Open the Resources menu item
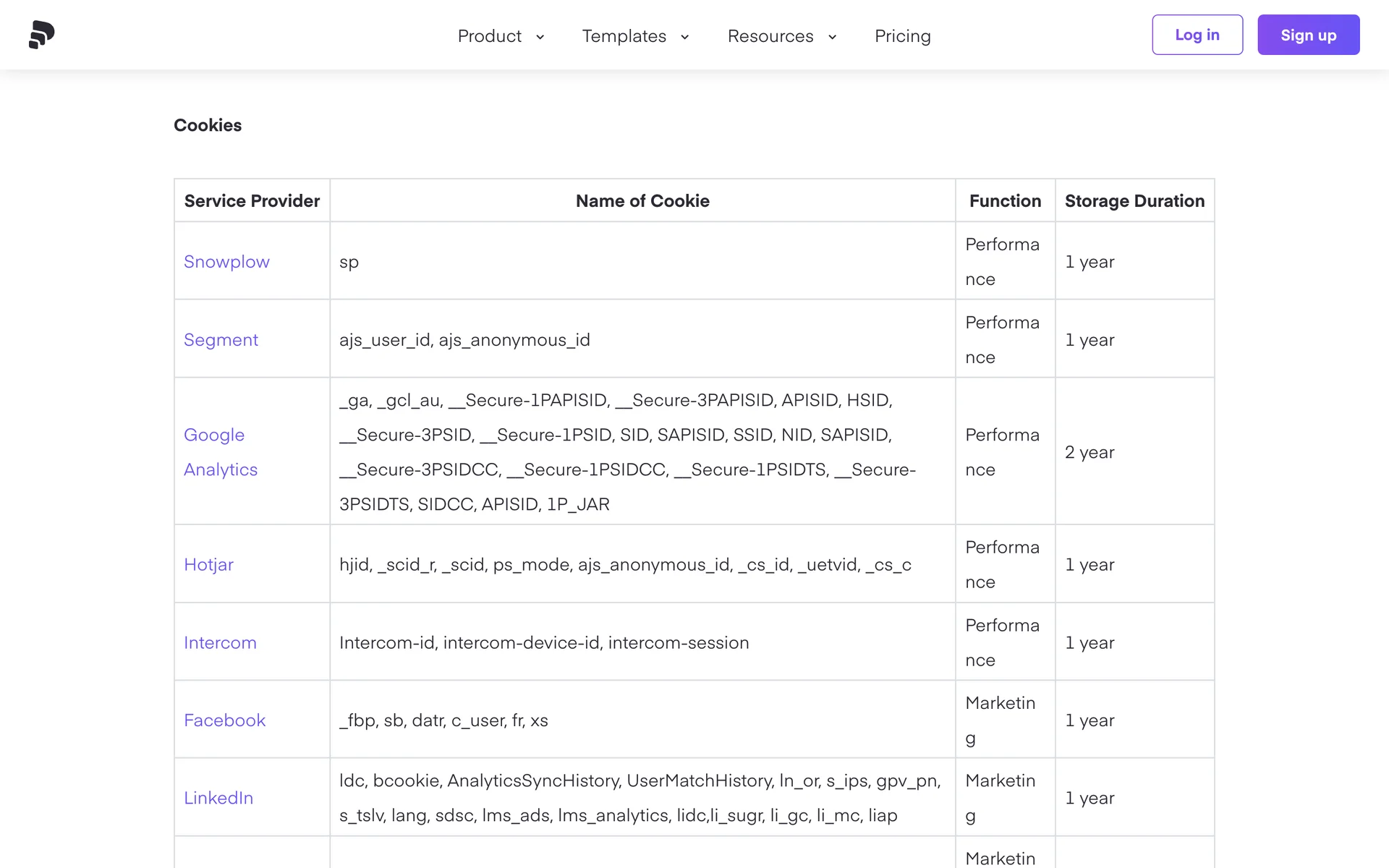This screenshot has width=1389, height=868. (x=770, y=36)
